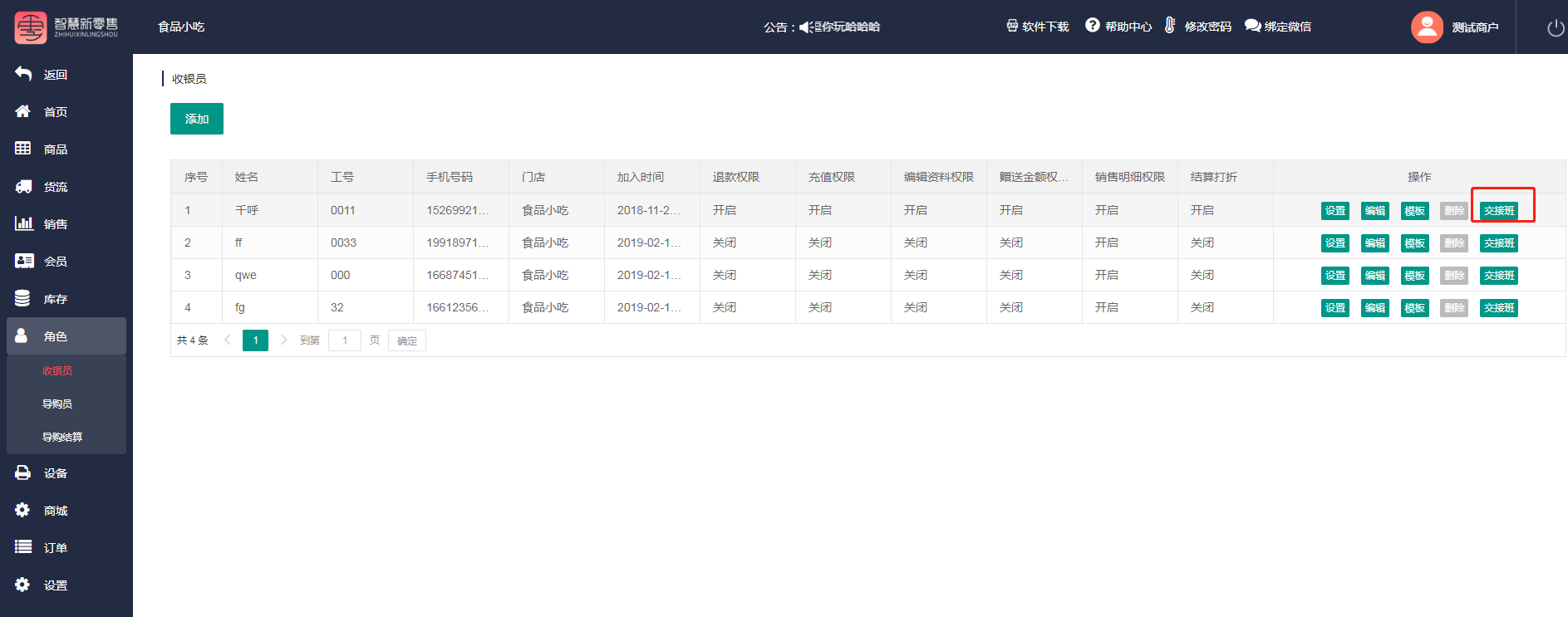
Task: Focus the page number jump input
Action: [345, 340]
